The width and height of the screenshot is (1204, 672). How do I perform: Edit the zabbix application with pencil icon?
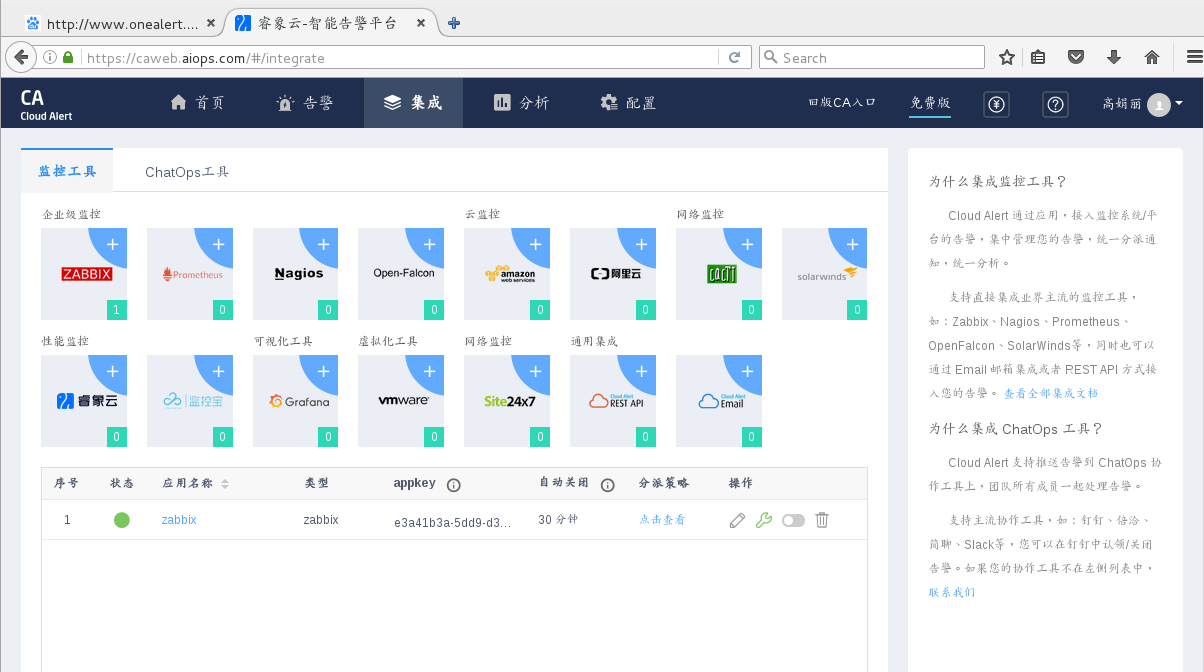[737, 520]
